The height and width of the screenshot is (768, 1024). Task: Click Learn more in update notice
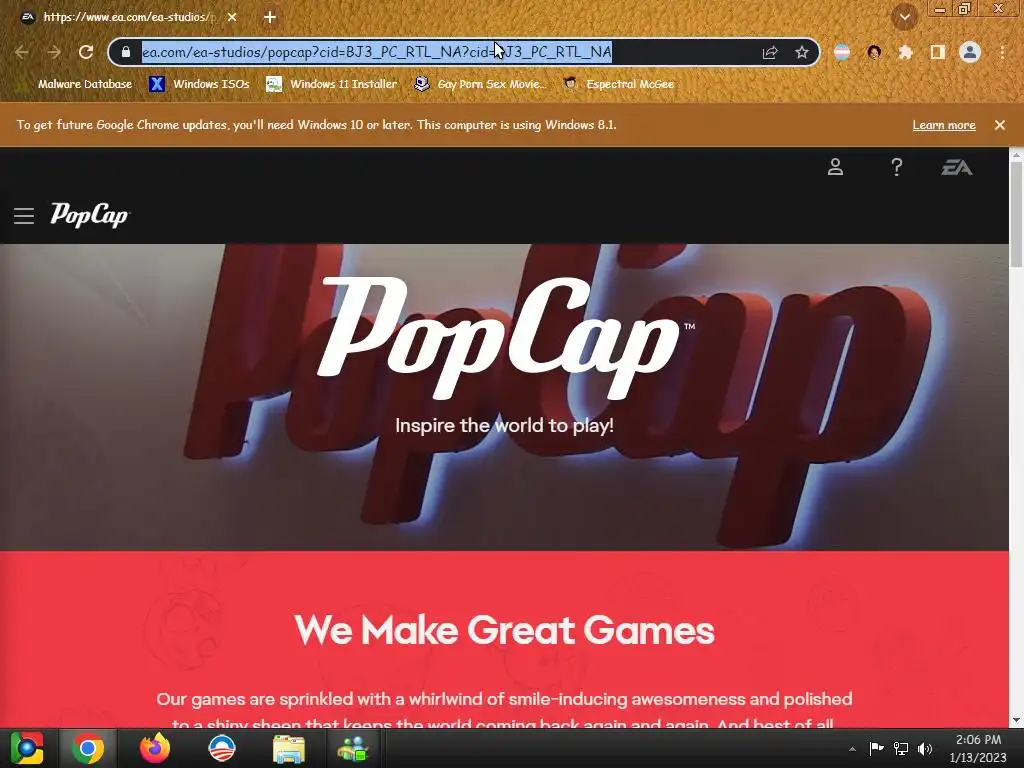[x=944, y=125]
